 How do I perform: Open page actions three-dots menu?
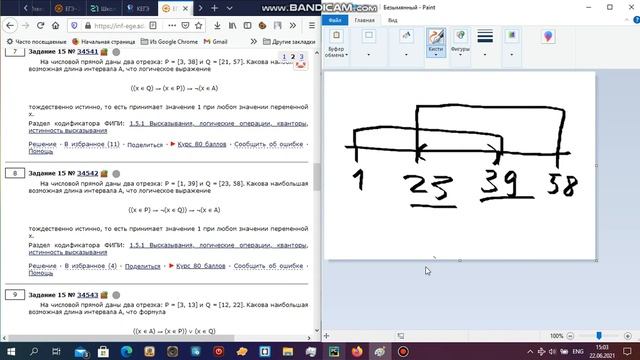[x=172, y=25]
